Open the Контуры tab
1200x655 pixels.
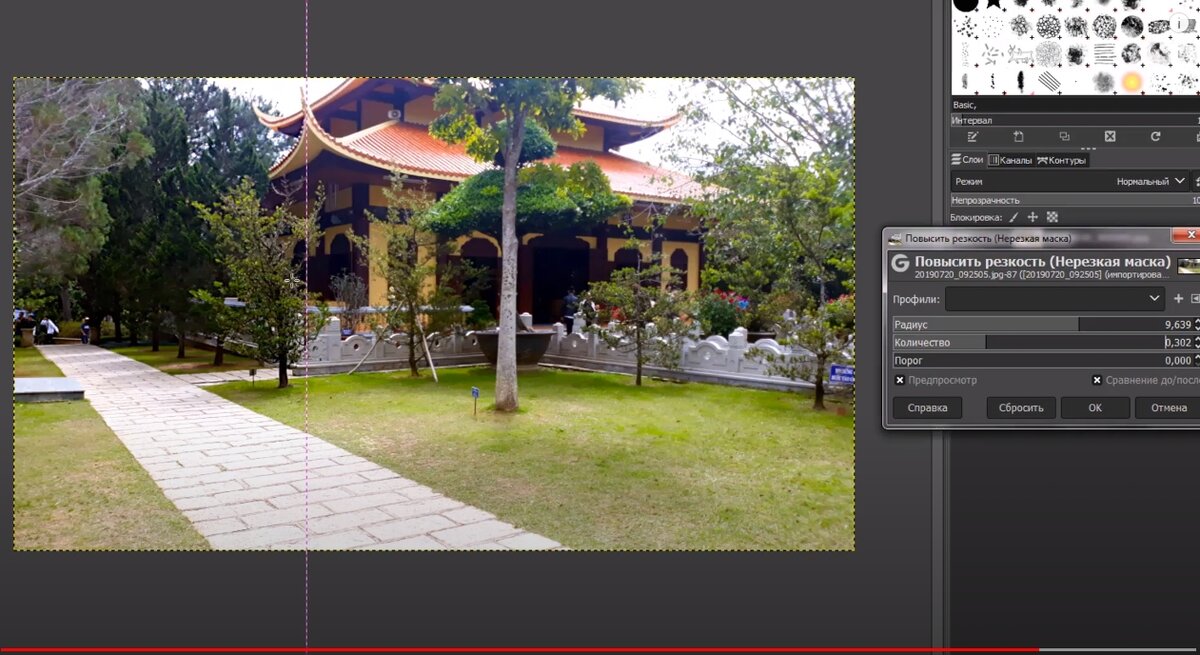pyautogui.click(x=1062, y=160)
